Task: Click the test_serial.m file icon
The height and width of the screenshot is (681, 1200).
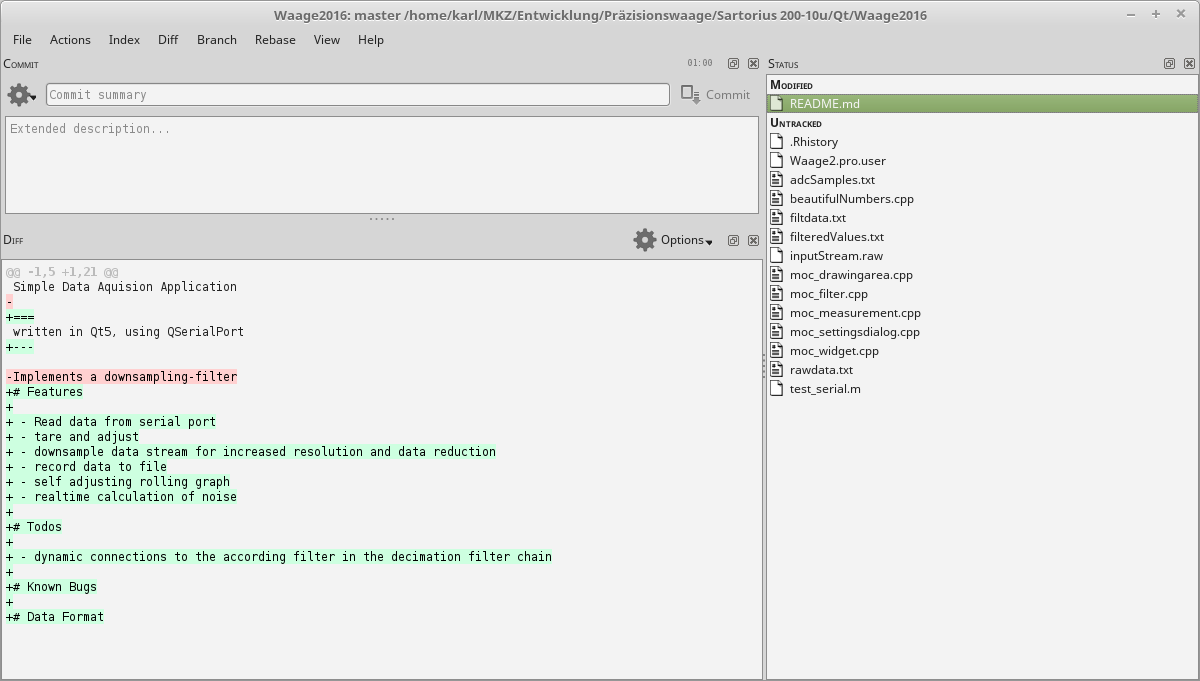Action: pyautogui.click(x=777, y=388)
